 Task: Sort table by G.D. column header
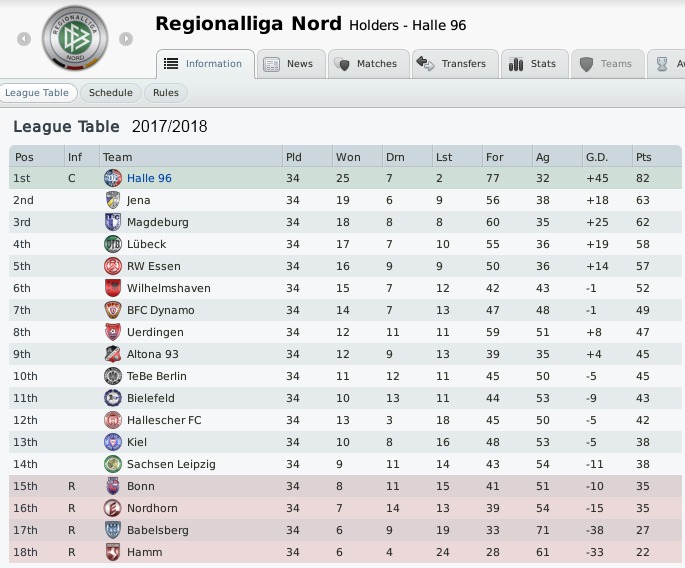[597, 157]
